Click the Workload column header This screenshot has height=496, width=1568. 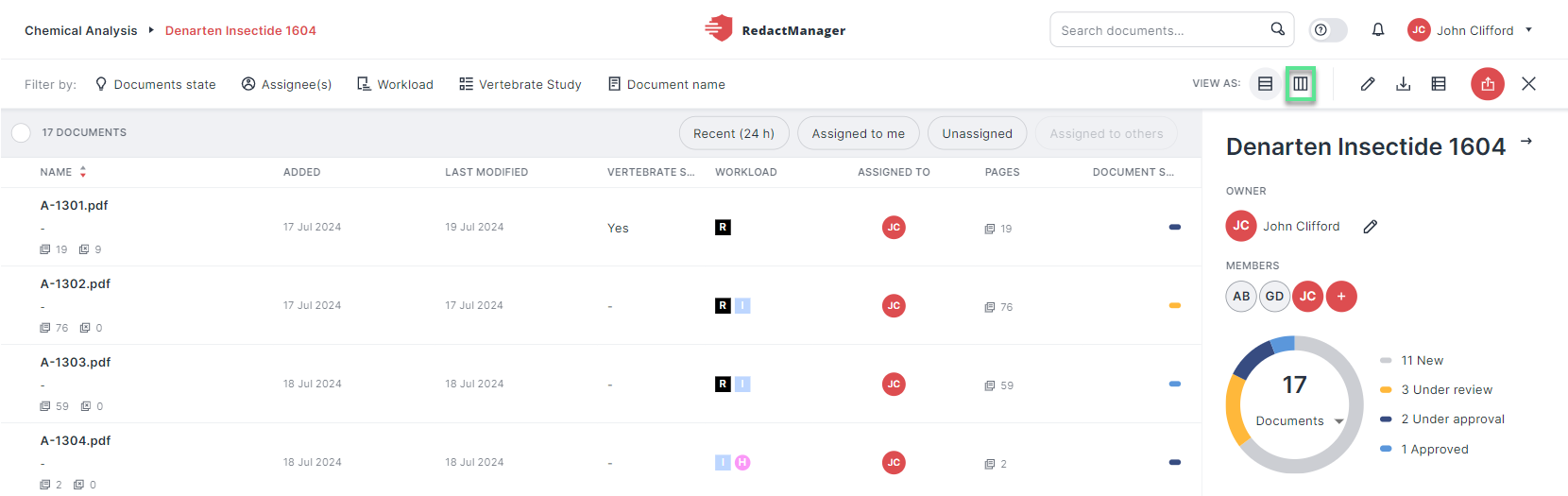pos(746,172)
